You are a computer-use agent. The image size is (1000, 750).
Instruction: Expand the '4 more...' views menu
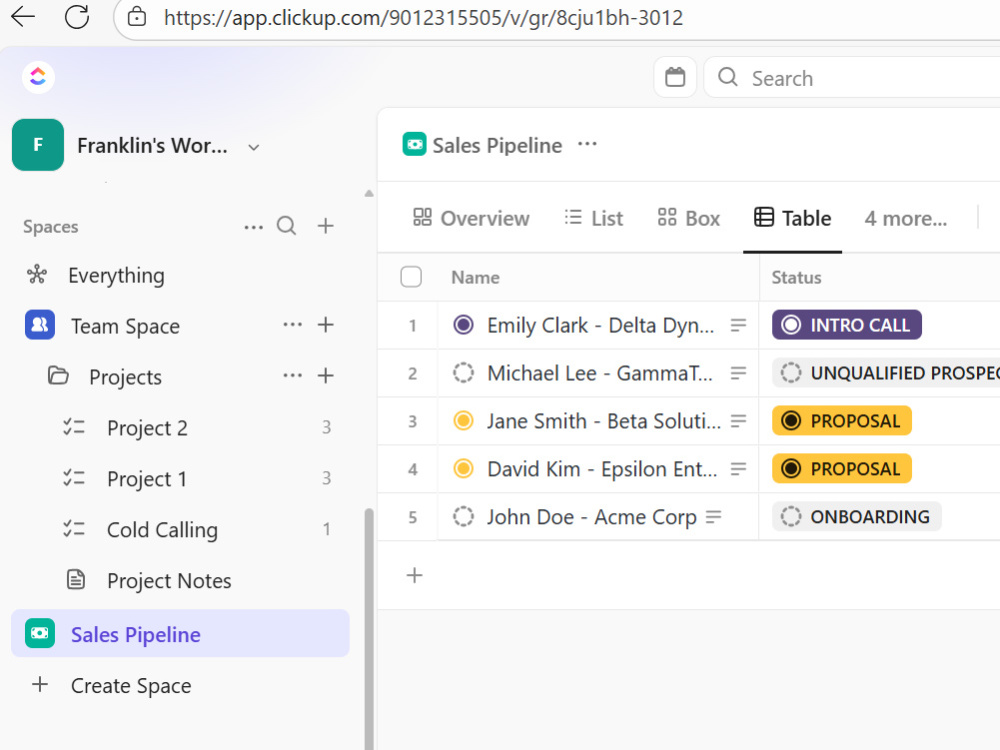[906, 218]
